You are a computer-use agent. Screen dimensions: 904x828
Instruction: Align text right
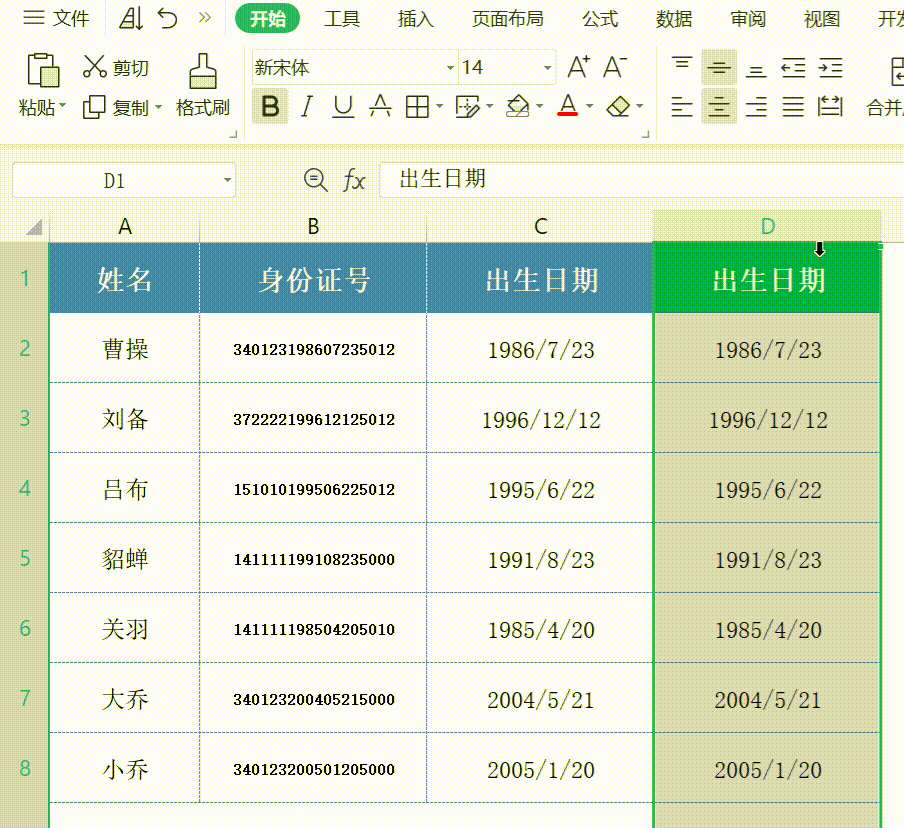[756, 107]
